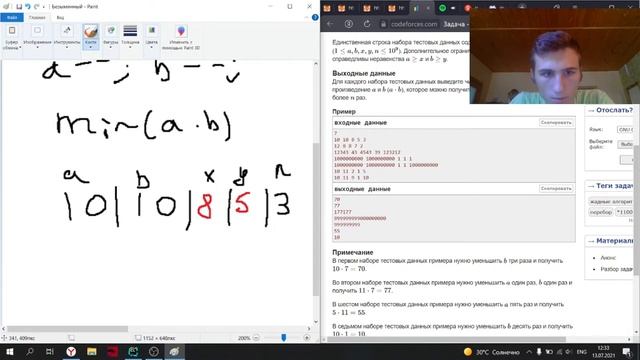
Task: Click the Цвета colors swatch icon
Action: point(151,31)
